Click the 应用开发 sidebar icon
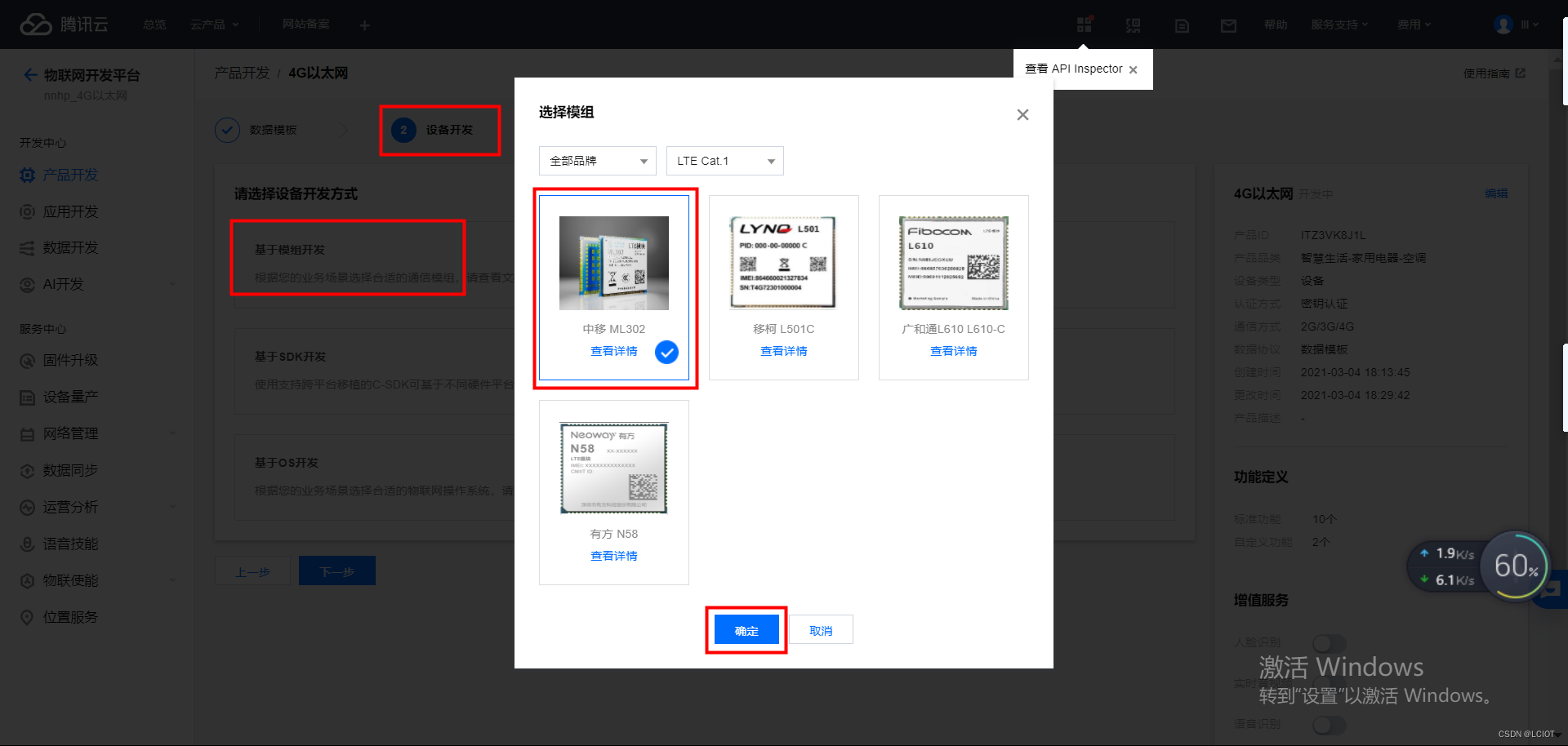Image resolution: width=1568 pixels, height=746 pixels. point(27,211)
